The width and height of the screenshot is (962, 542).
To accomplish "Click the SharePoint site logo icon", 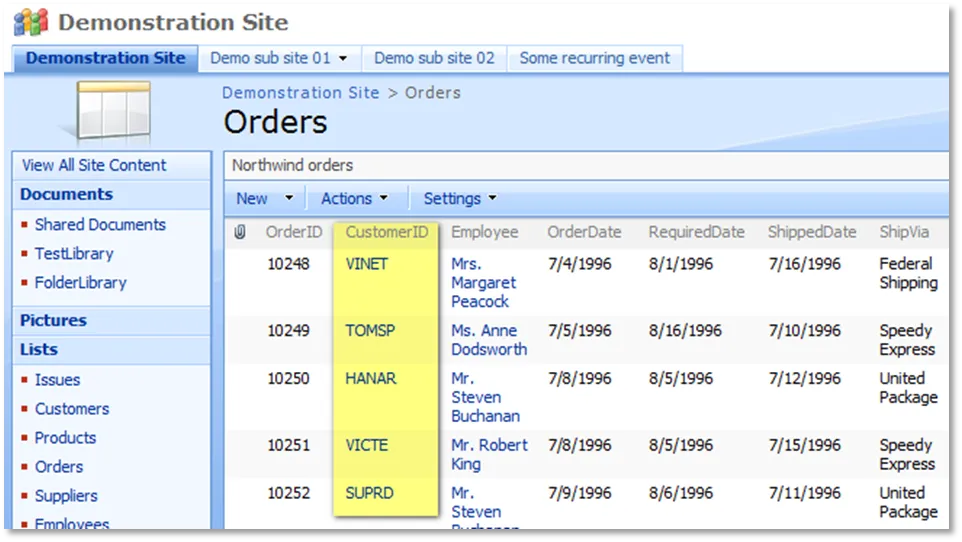I will click(31, 22).
